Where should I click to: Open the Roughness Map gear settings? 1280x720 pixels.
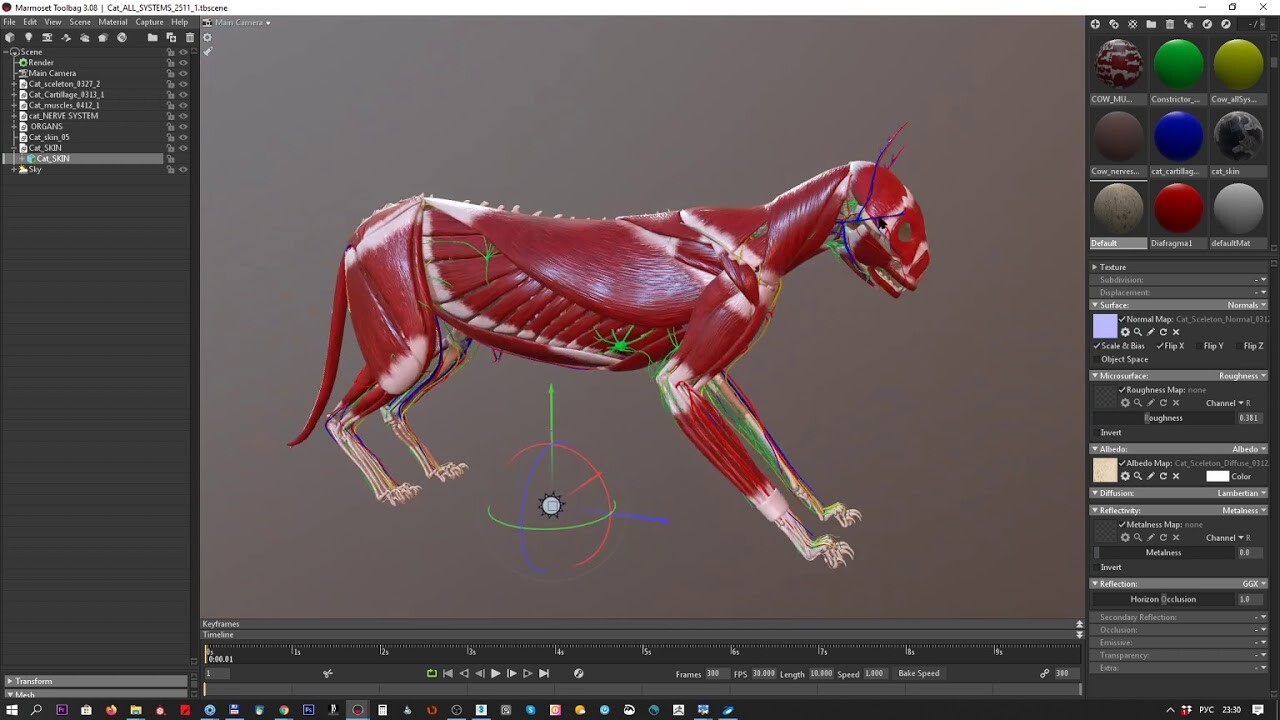1125,403
